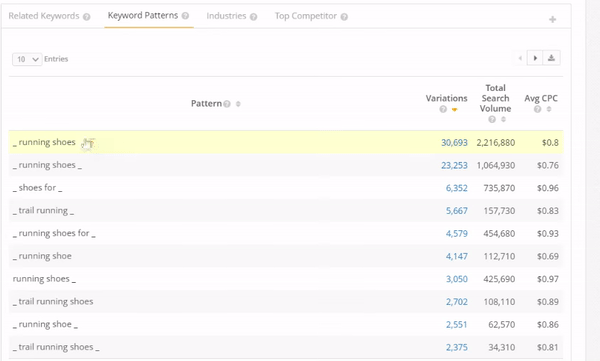Sort by Variations descending arrow
Screen dimensions: 600x361
[x=455, y=110]
